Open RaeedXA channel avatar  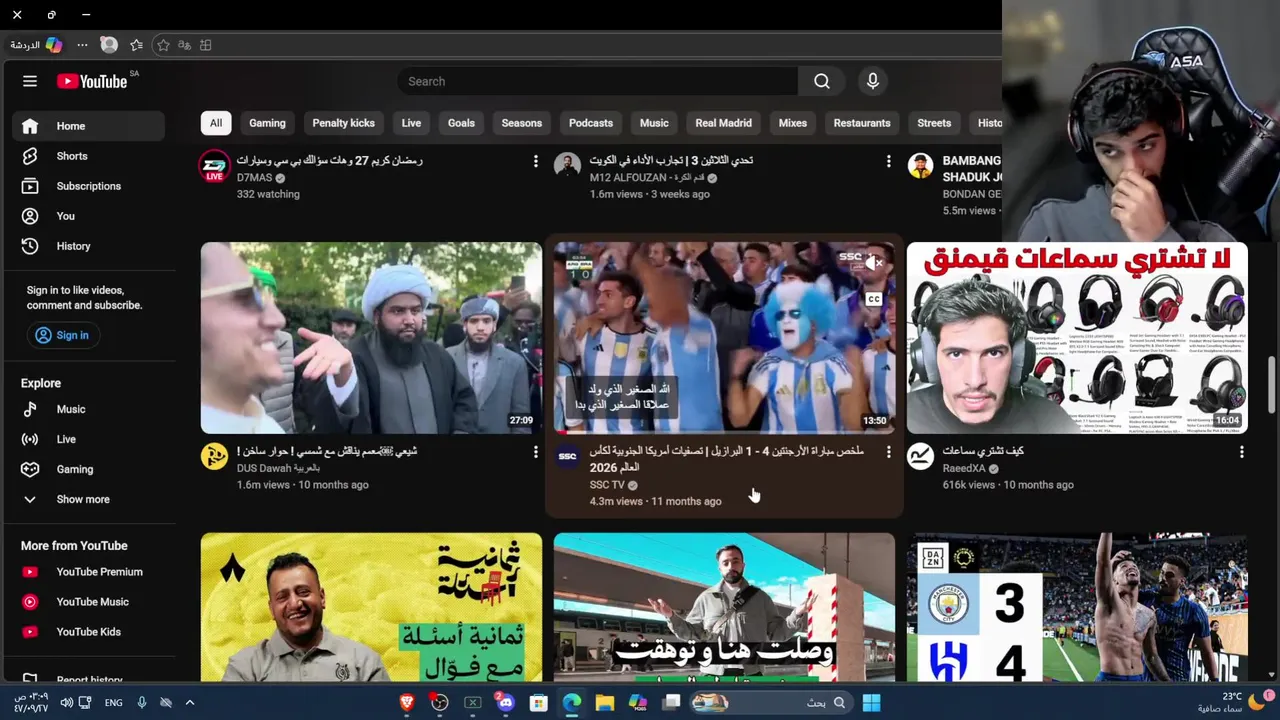click(920, 457)
